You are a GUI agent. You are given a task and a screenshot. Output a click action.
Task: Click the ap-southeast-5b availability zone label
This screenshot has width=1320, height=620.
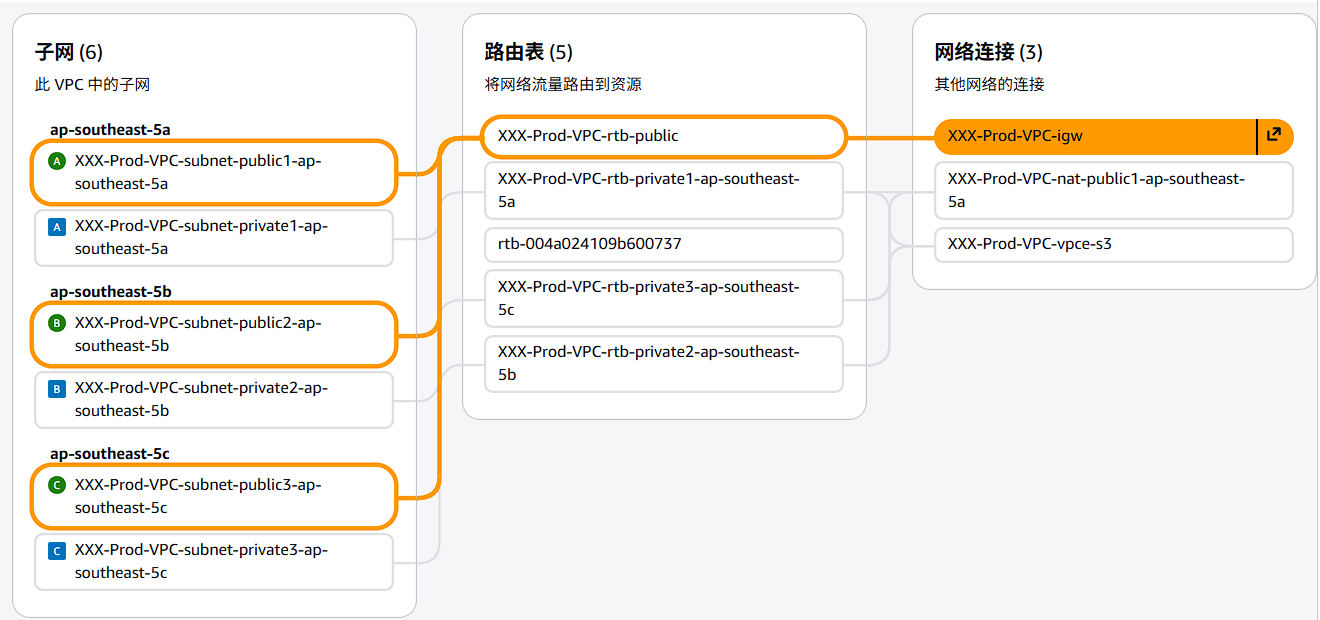pyautogui.click(x=110, y=292)
